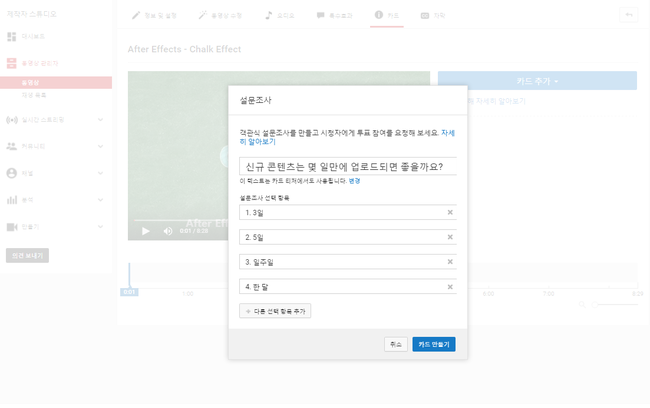Click the speech bubble 특수효과 tab icon

[320, 15]
